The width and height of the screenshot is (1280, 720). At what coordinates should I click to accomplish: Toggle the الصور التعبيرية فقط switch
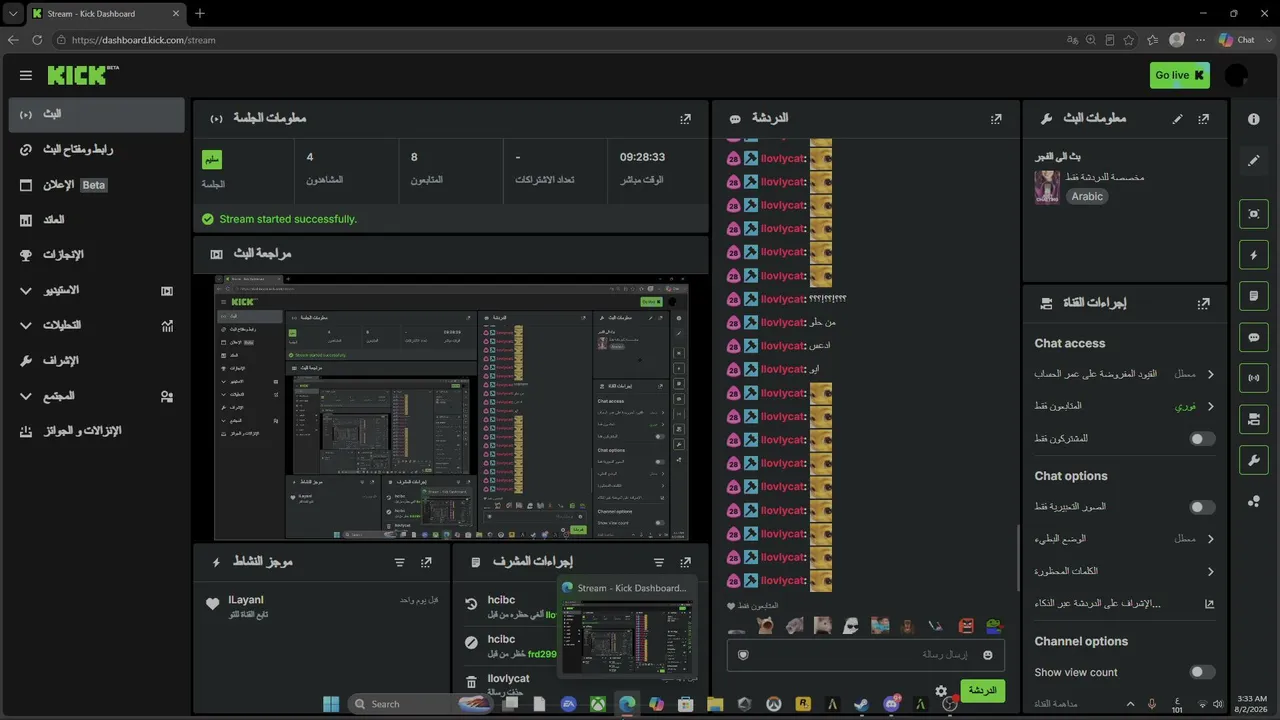click(x=1202, y=507)
